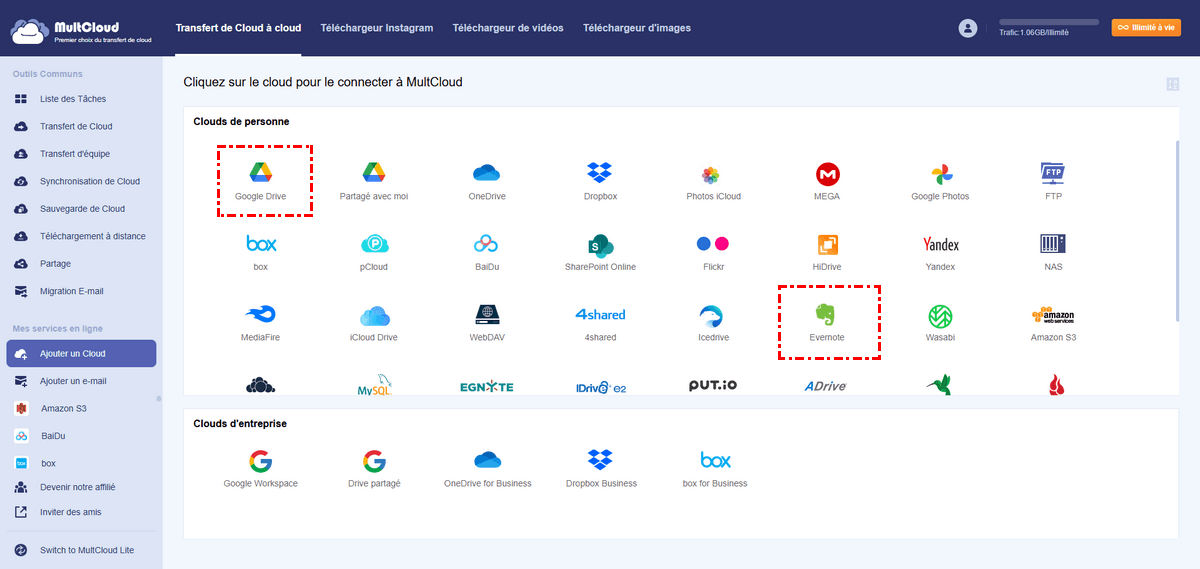Viewport: 1200px width, 569px height.
Task: Add the box personal cloud tile
Action: pyautogui.click(x=260, y=252)
